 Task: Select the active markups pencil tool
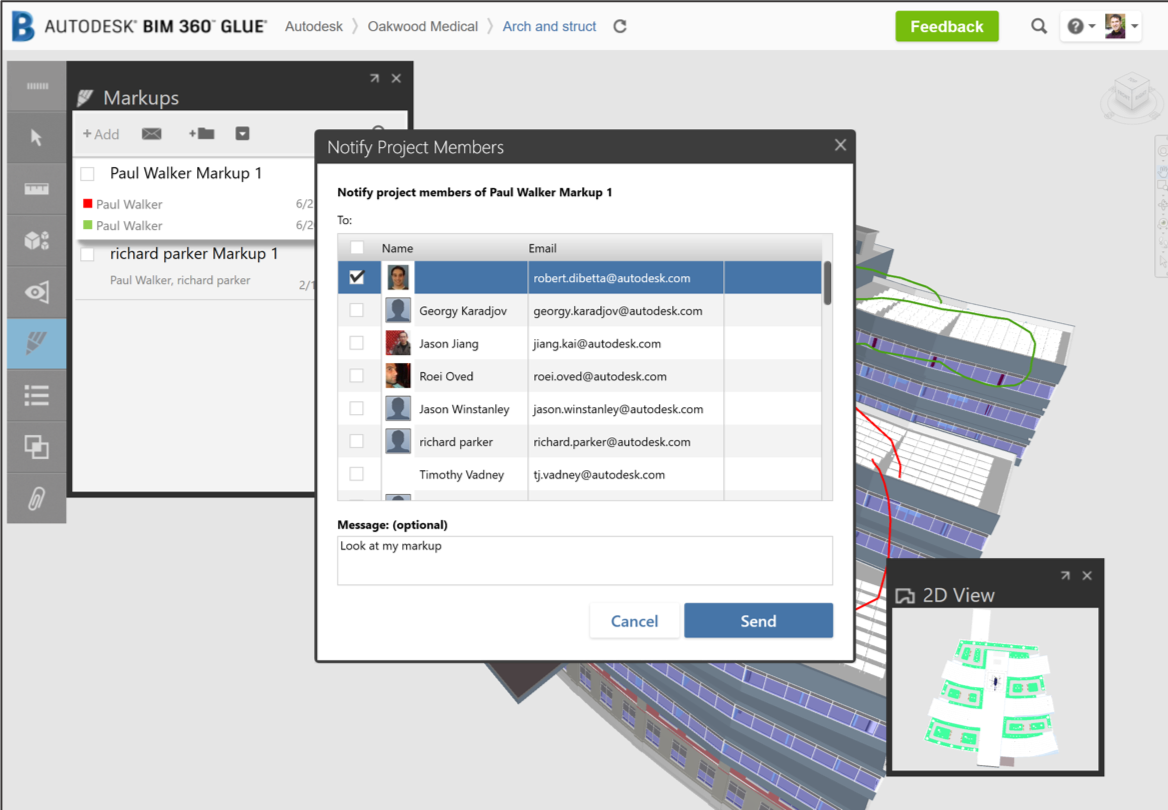[x=36, y=344]
